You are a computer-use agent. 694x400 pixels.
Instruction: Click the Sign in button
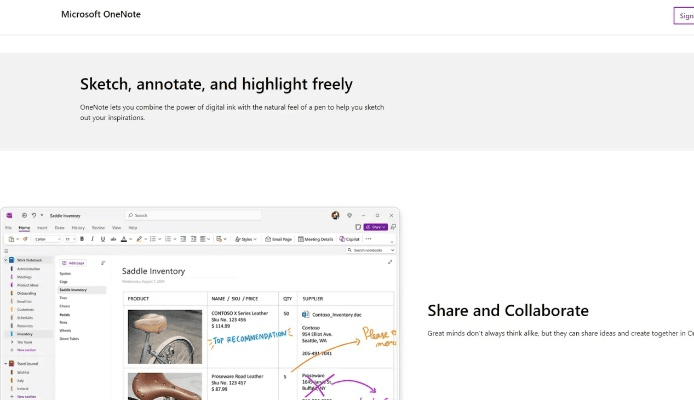[684, 15]
